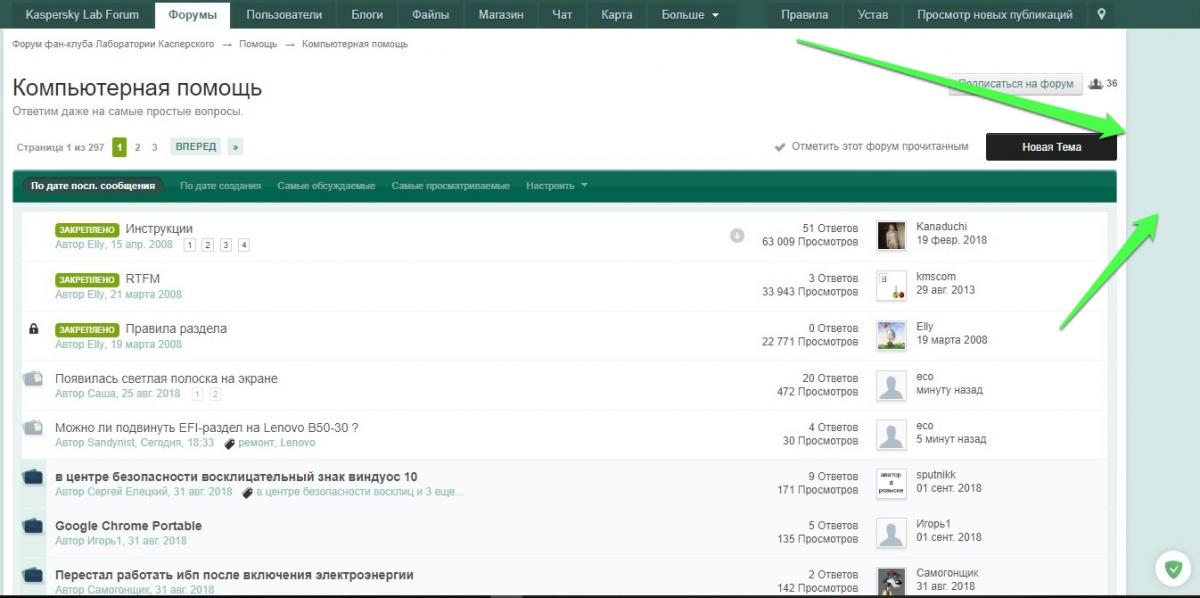Expand the Больше dropdown menu
This screenshot has width=1200, height=598.
(x=690, y=15)
